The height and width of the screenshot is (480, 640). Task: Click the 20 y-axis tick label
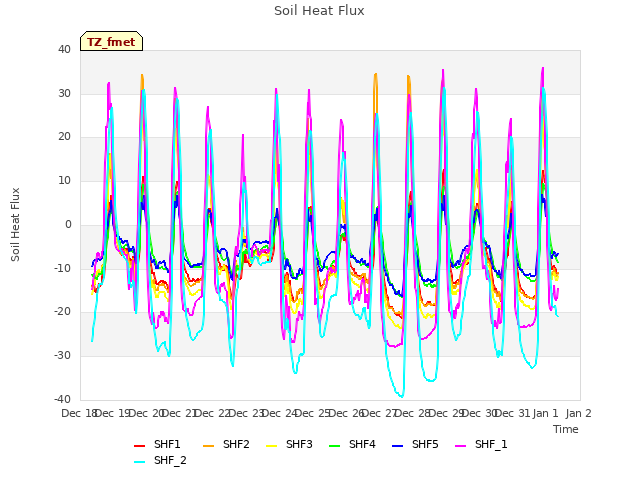pos(64,137)
